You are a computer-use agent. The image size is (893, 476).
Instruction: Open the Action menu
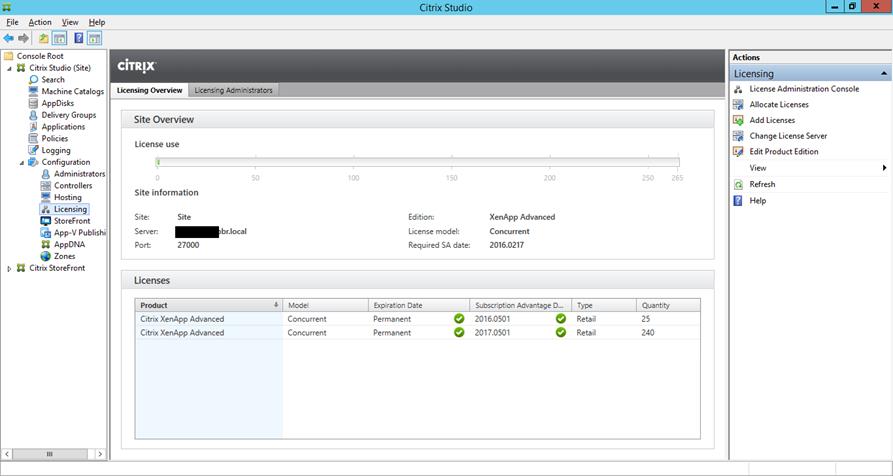coord(40,22)
